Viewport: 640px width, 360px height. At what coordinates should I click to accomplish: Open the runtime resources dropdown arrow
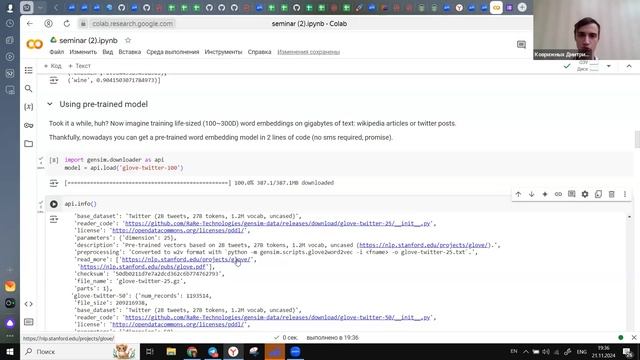609,66
